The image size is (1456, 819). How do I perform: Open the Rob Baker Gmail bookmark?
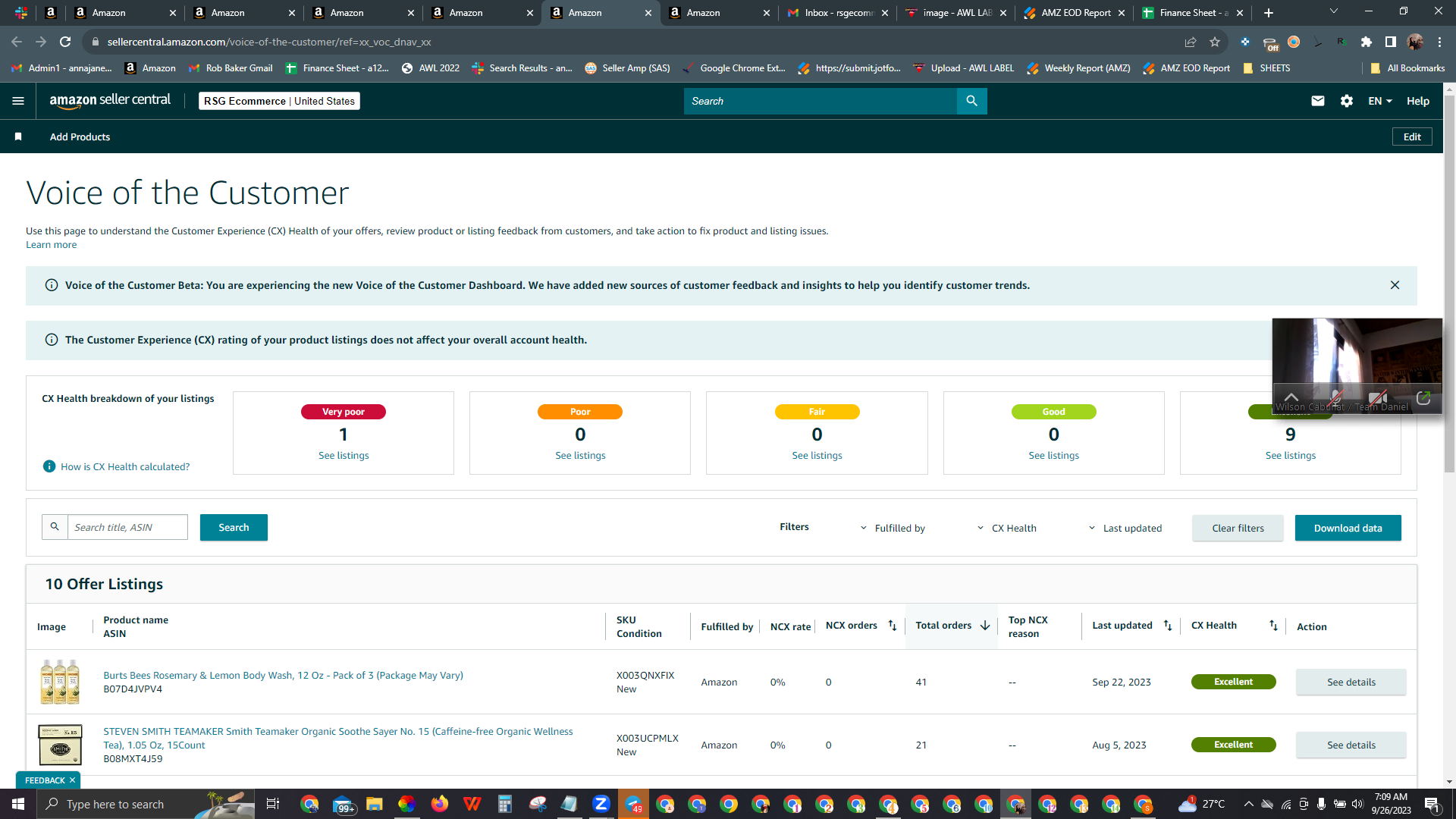[231, 68]
